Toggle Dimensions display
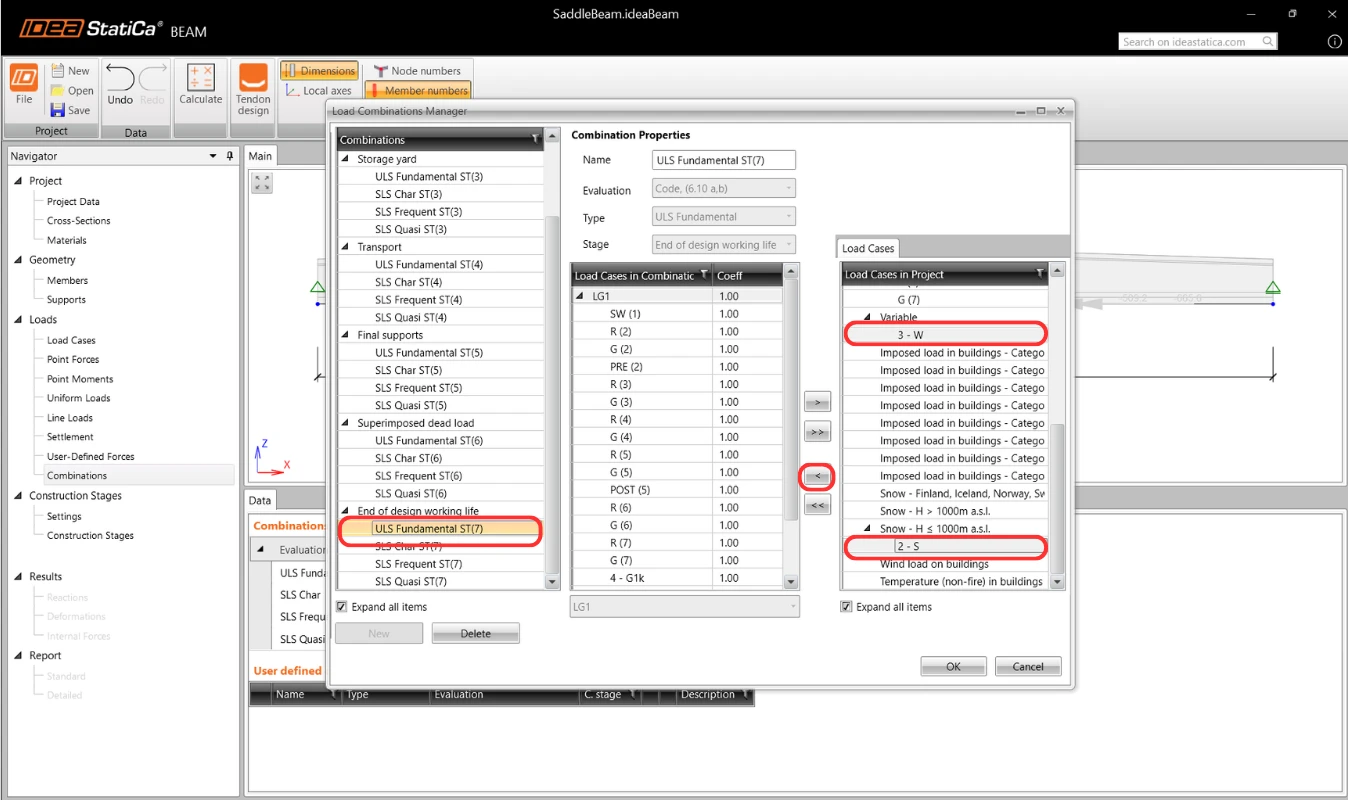Image resolution: width=1348 pixels, height=800 pixels. [x=319, y=71]
